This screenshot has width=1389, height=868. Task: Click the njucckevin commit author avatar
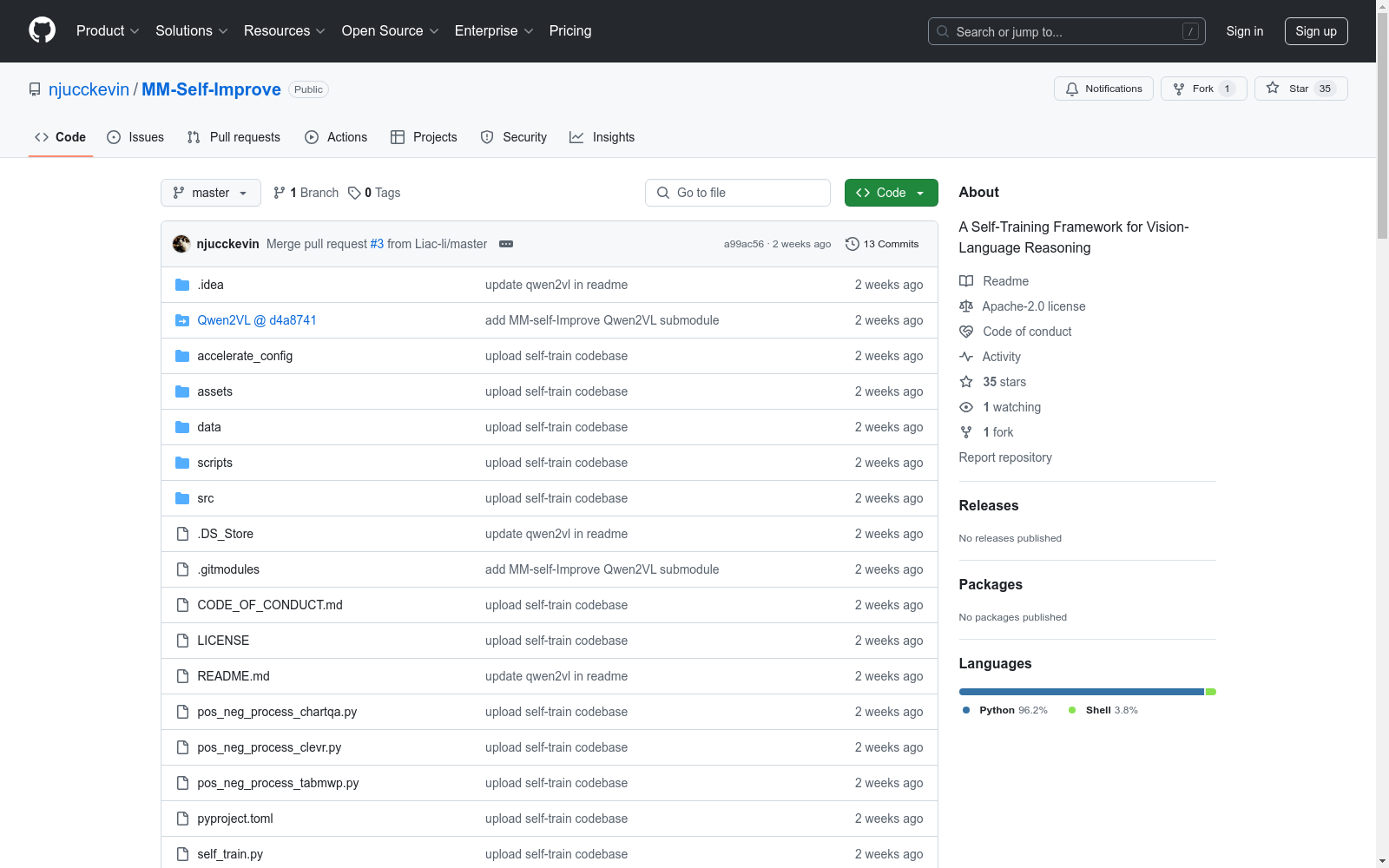(x=181, y=244)
